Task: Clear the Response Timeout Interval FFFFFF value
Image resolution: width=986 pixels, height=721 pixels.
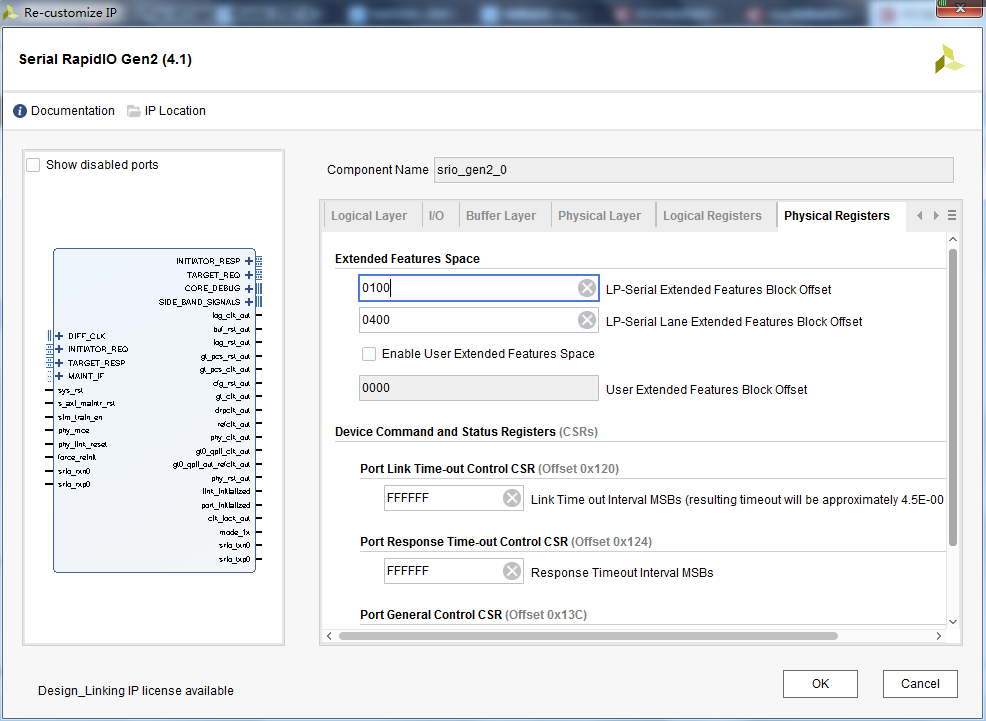Action: [512, 570]
